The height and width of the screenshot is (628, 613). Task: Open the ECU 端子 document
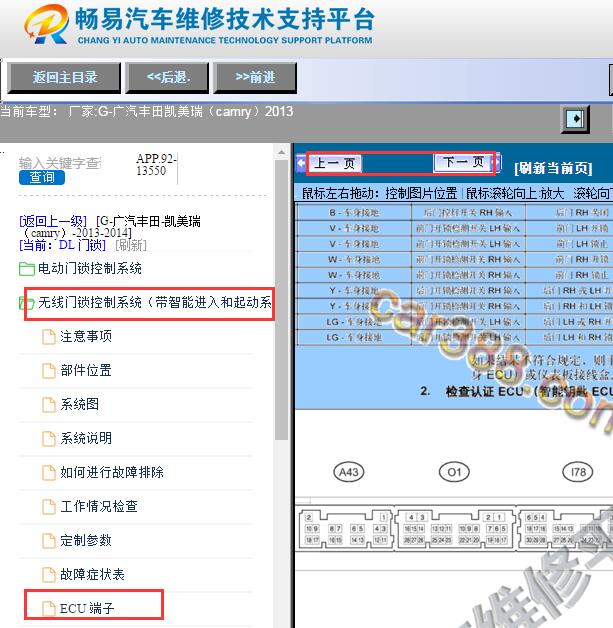click(x=87, y=608)
